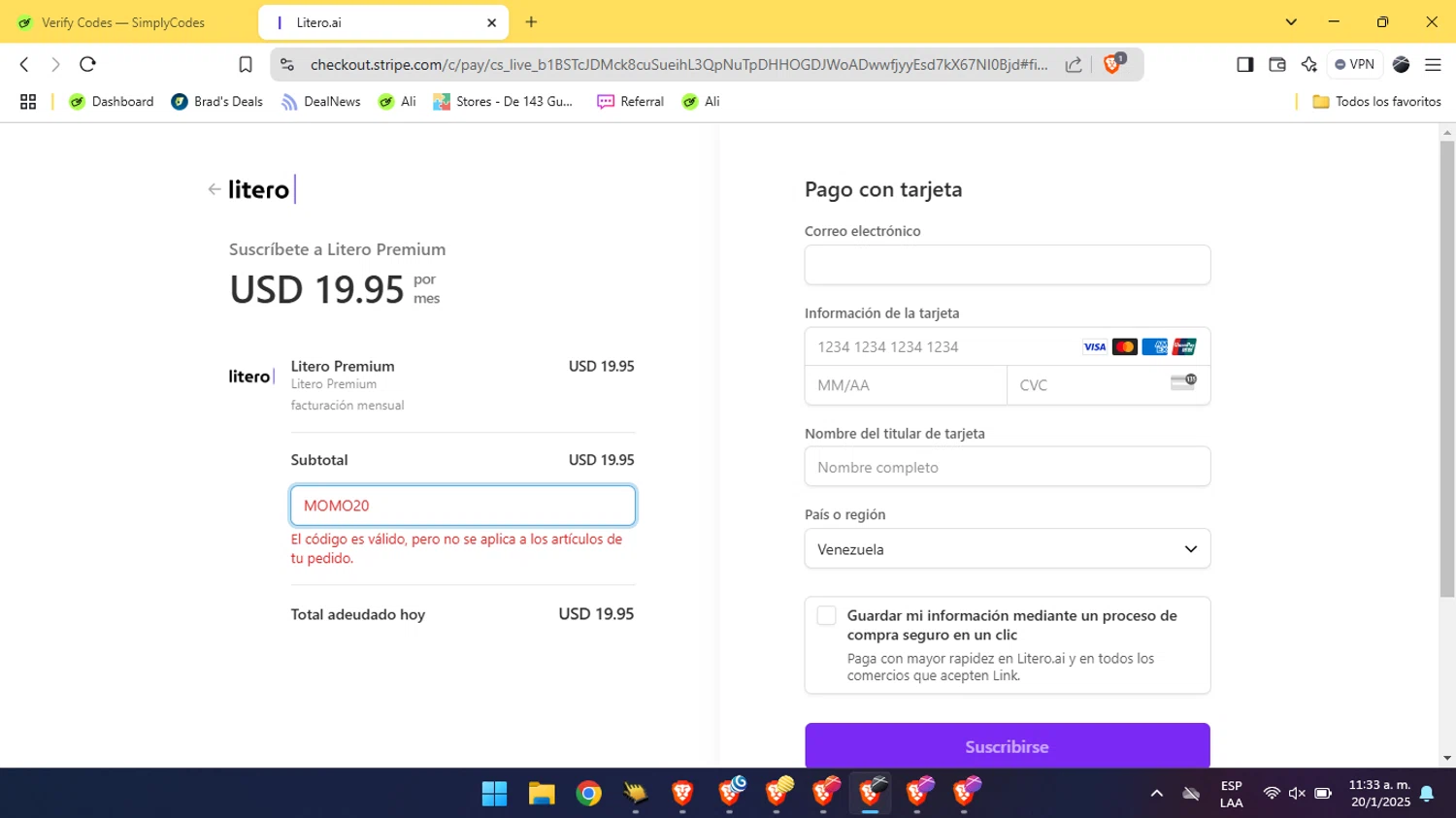This screenshot has height=818, width=1456.
Task: Open Todos los favoritos folder
Action: click(x=1376, y=101)
